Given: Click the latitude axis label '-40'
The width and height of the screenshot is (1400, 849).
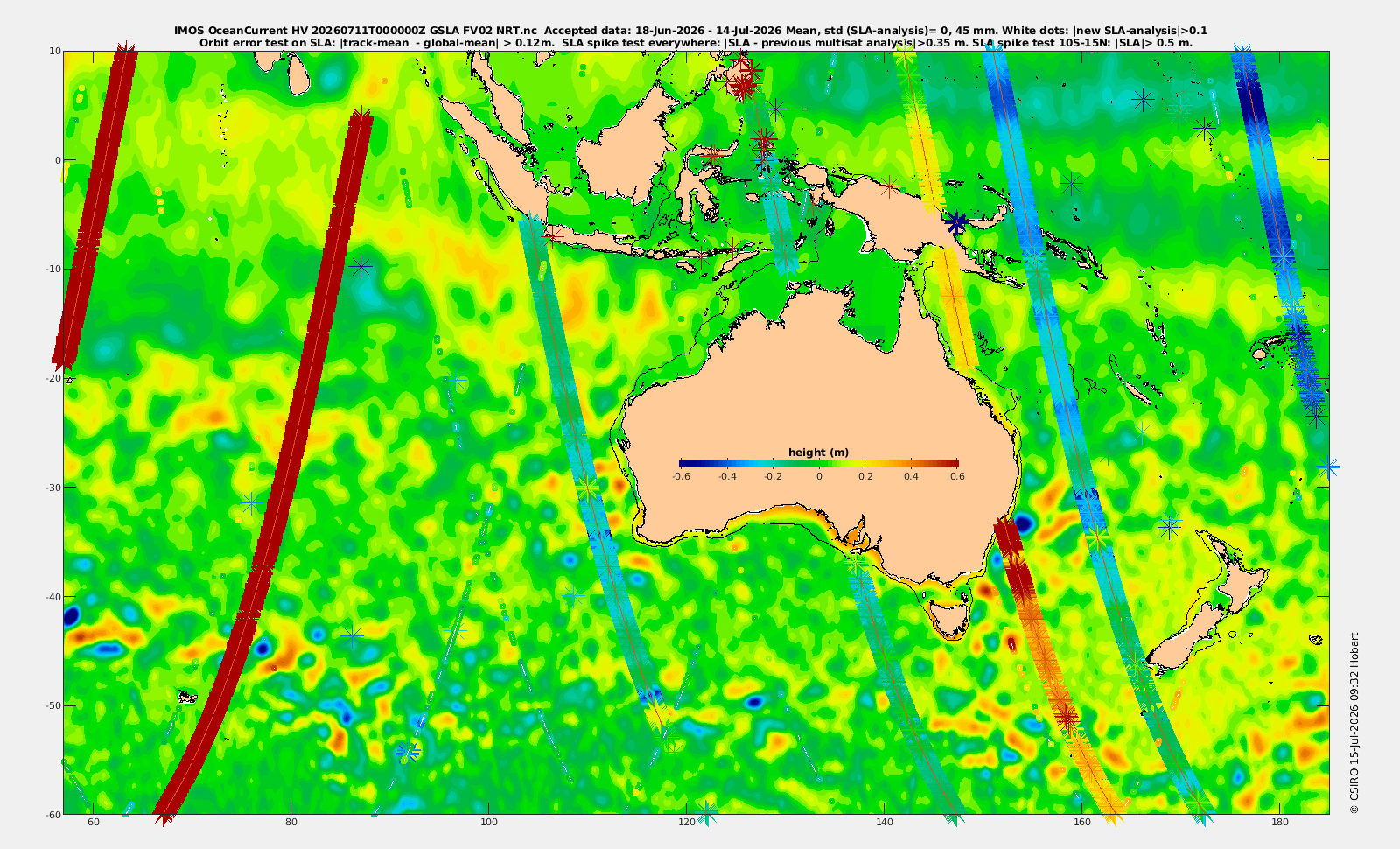Looking at the screenshot, I should coord(52,596).
